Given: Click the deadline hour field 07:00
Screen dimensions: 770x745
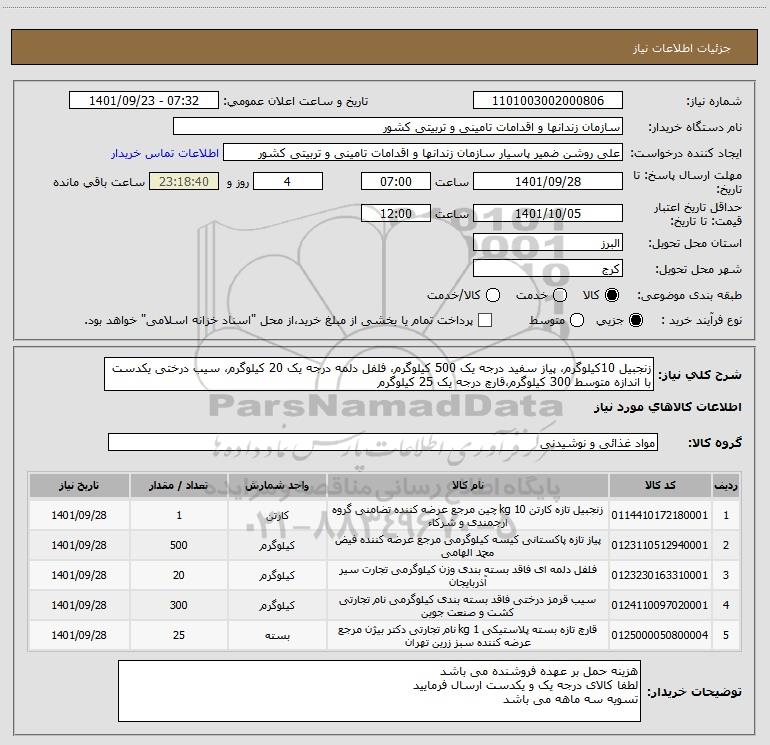Looking at the screenshot, I should pyautogui.click(x=396, y=181).
